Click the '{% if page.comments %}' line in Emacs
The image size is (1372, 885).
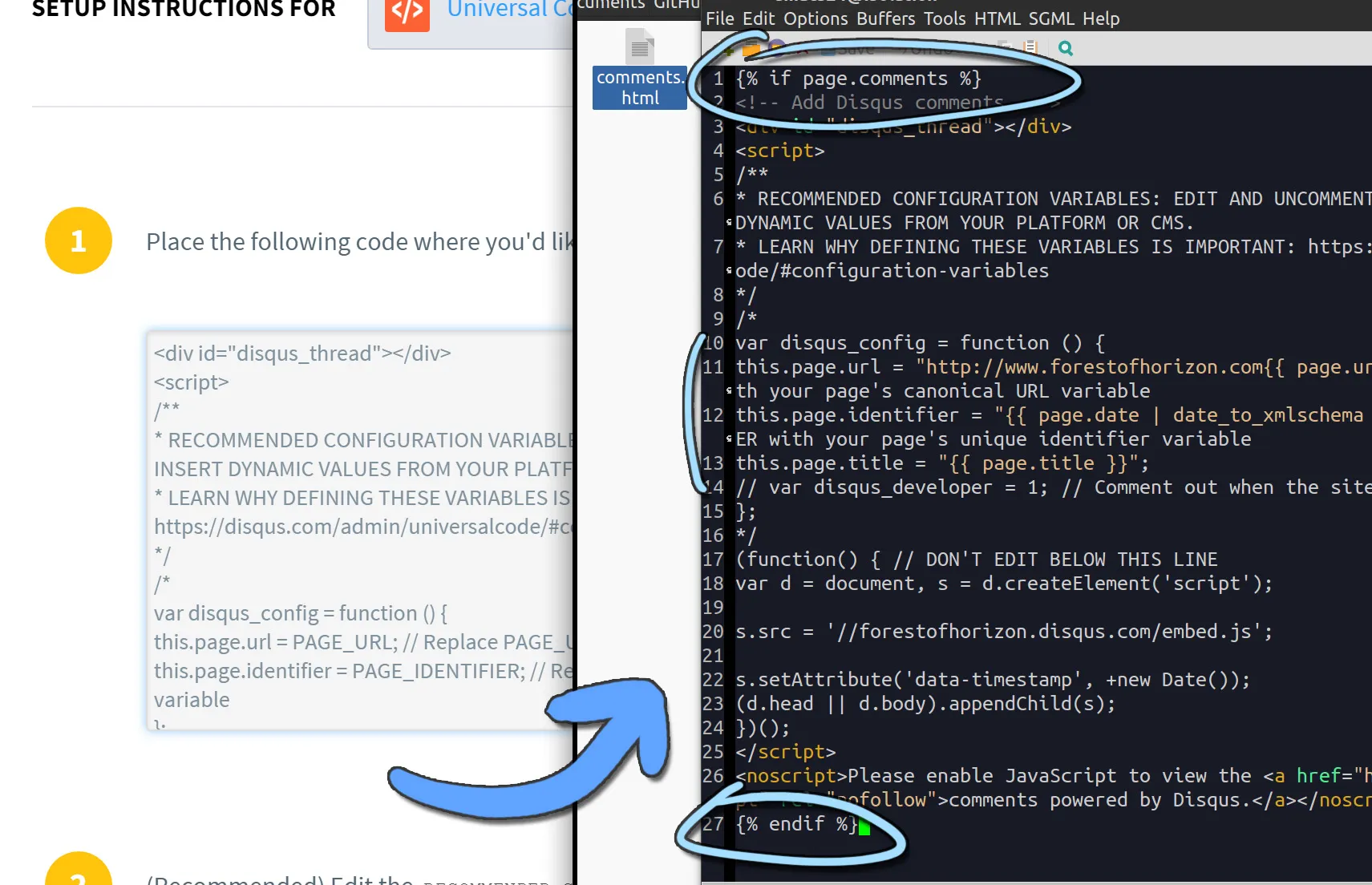pos(858,79)
